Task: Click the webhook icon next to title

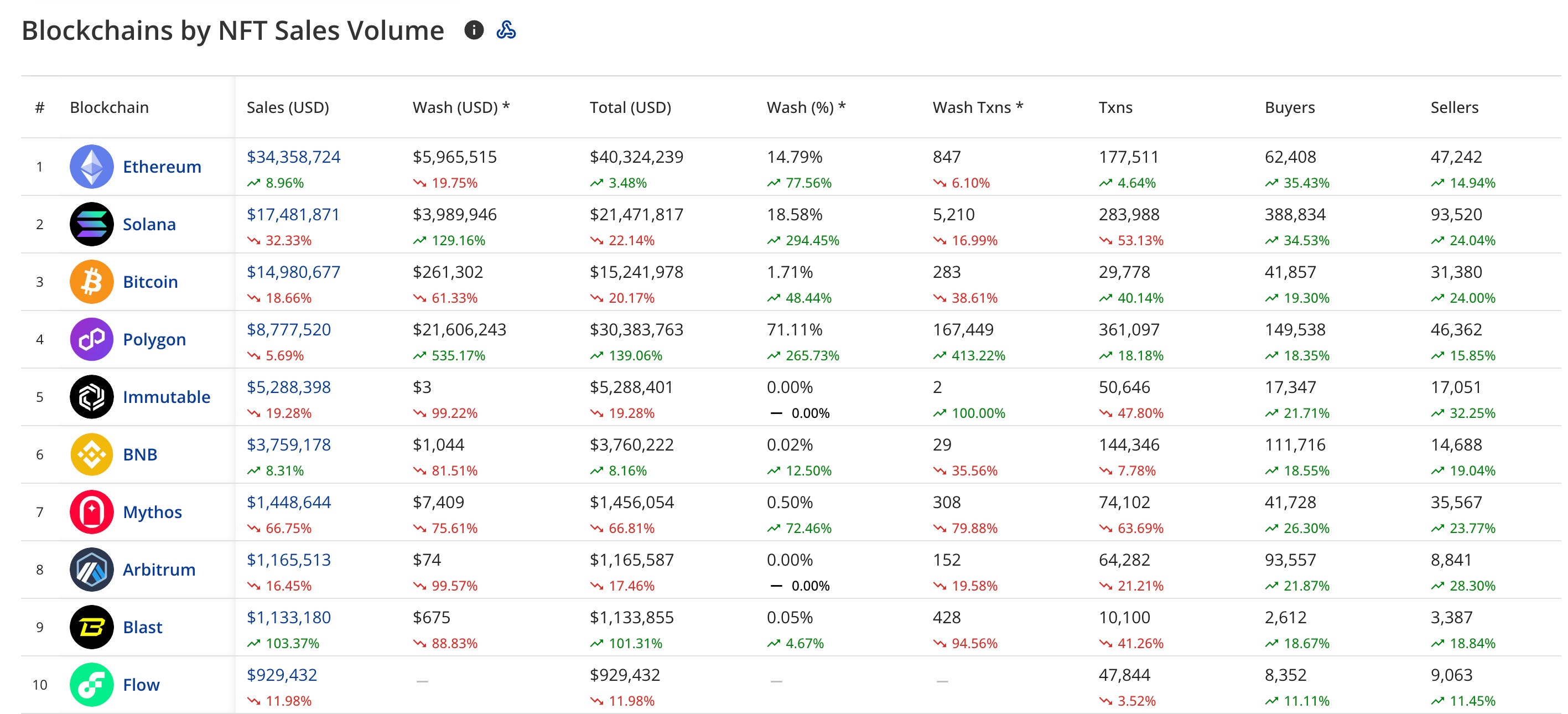Action: [506, 30]
